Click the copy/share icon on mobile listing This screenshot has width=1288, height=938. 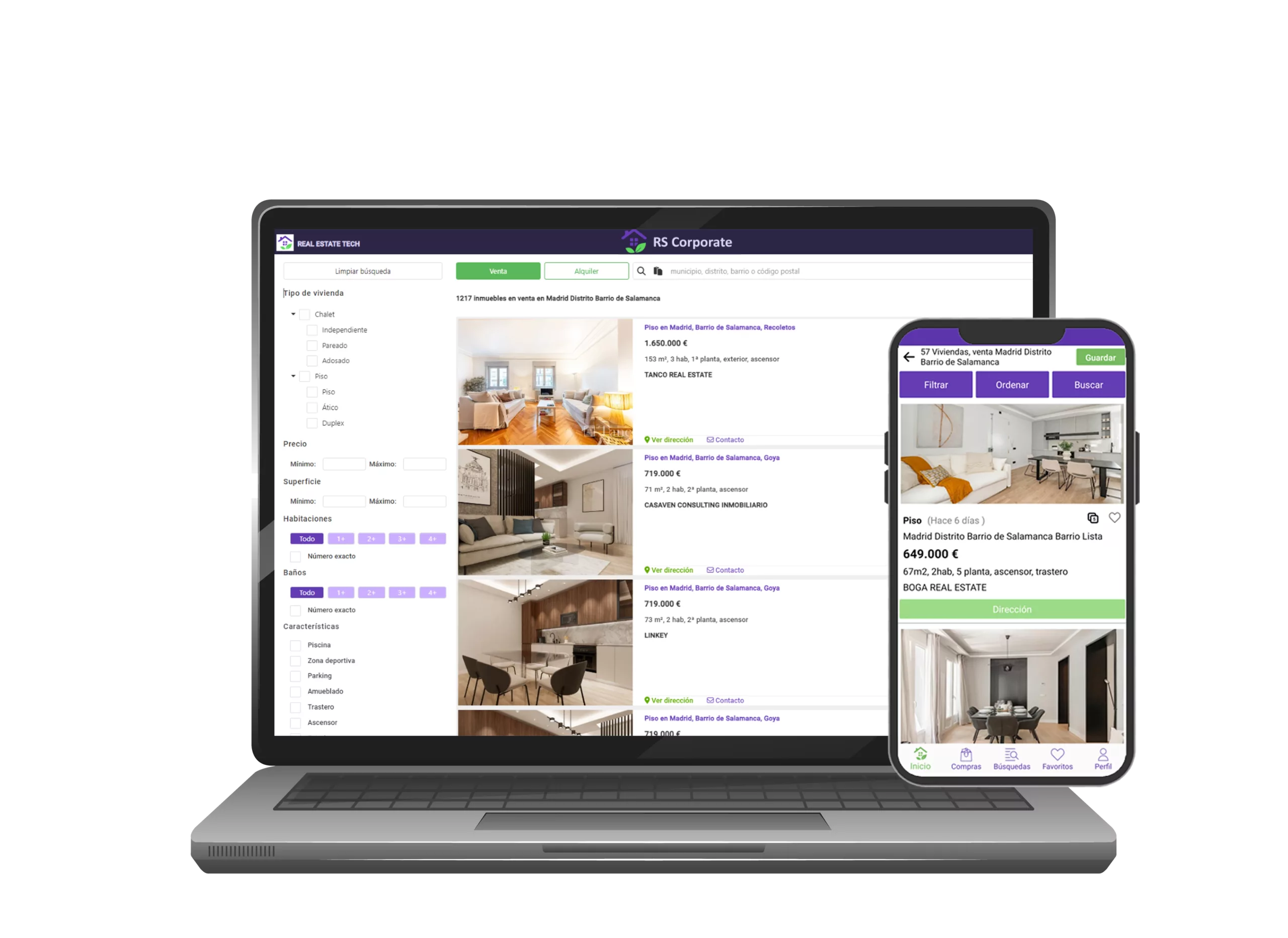(1093, 518)
